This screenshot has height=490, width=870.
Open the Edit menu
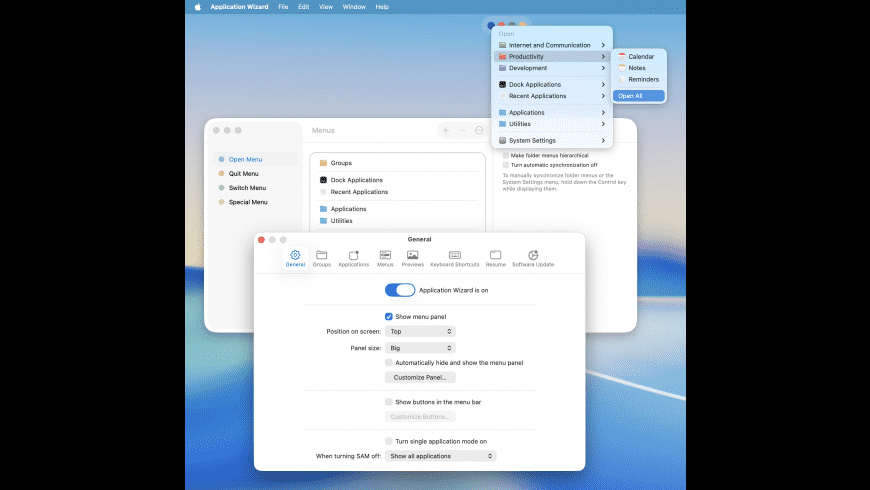(x=304, y=7)
